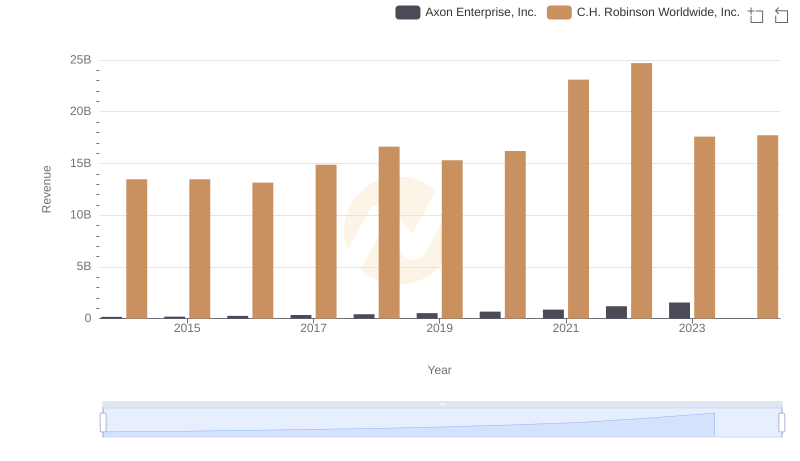Image resolution: width=800 pixels, height=461 pixels.
Task: Click the C.H. Robinson bar for 2024
Action: pyautogui.click(x=767, y=227)
